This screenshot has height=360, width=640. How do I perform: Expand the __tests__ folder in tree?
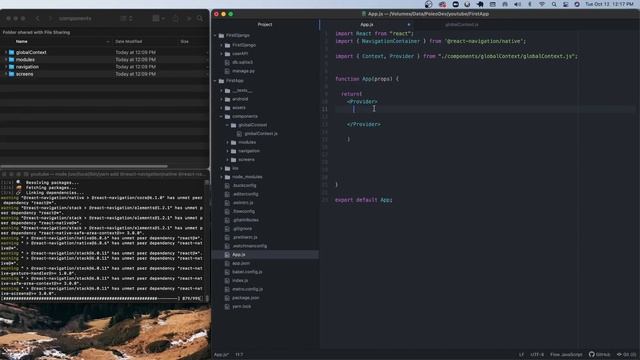click(x=222, y=90)
